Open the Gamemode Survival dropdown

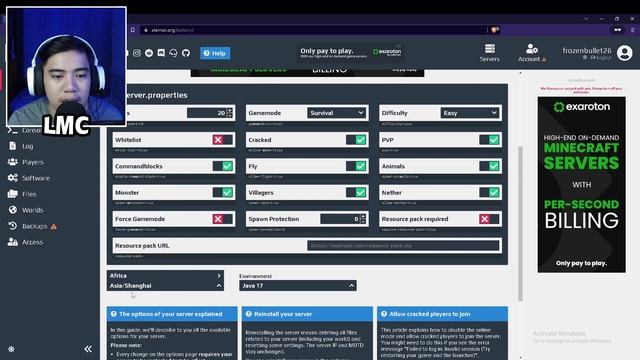click(x=337, y=113)
